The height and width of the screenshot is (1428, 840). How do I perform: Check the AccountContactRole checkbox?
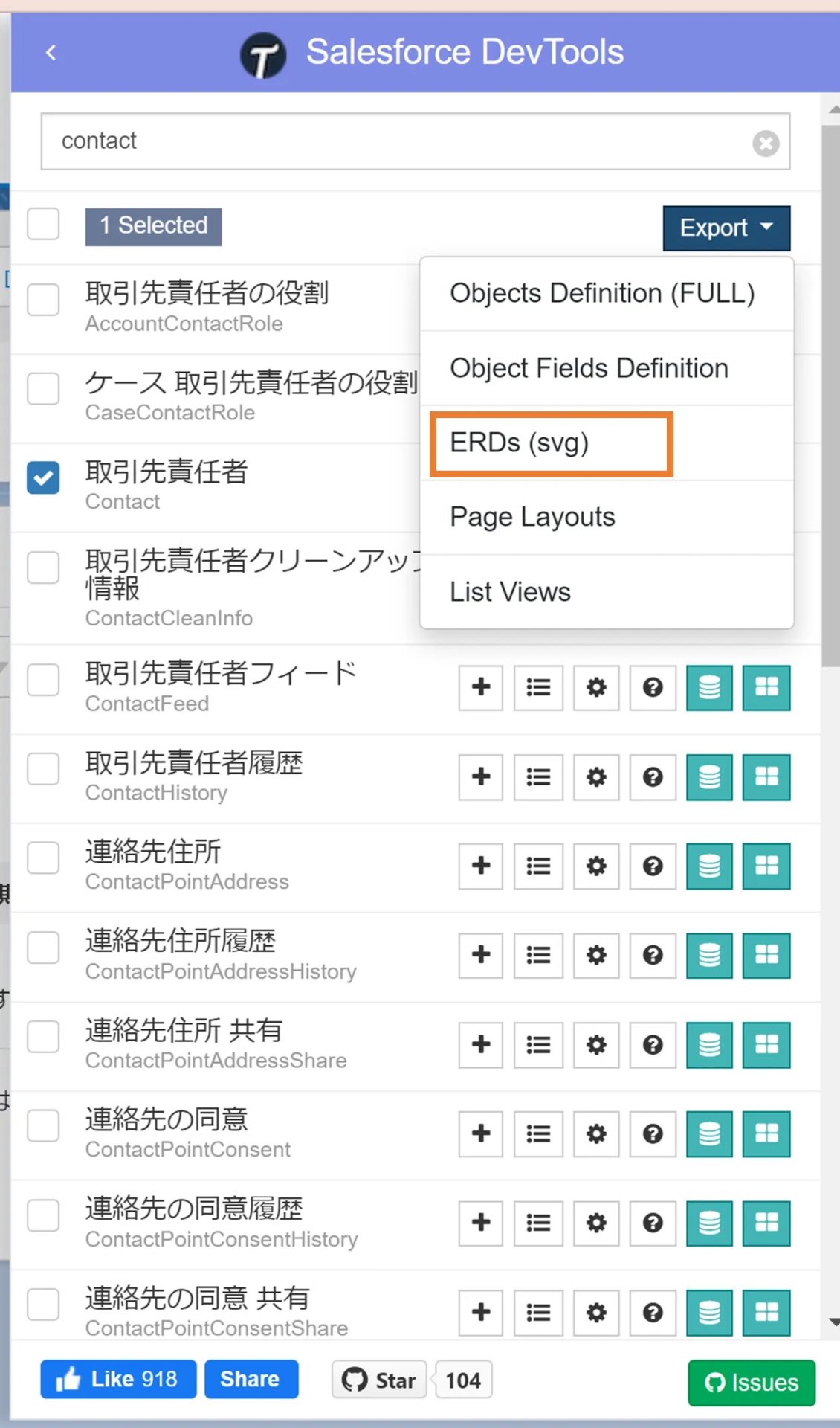click(42, 300)
